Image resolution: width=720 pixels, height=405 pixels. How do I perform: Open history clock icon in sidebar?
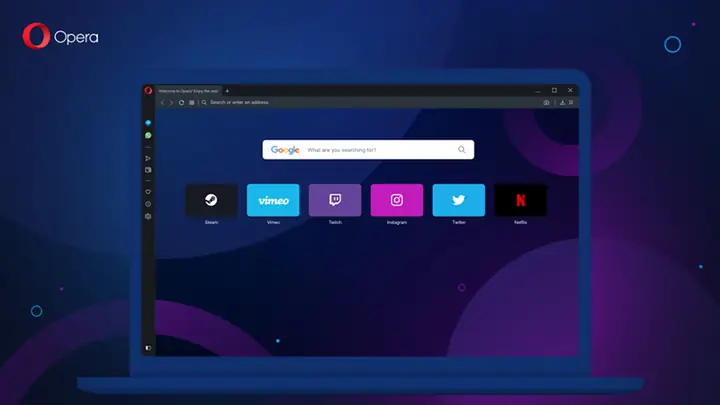(x=148, y=204)
